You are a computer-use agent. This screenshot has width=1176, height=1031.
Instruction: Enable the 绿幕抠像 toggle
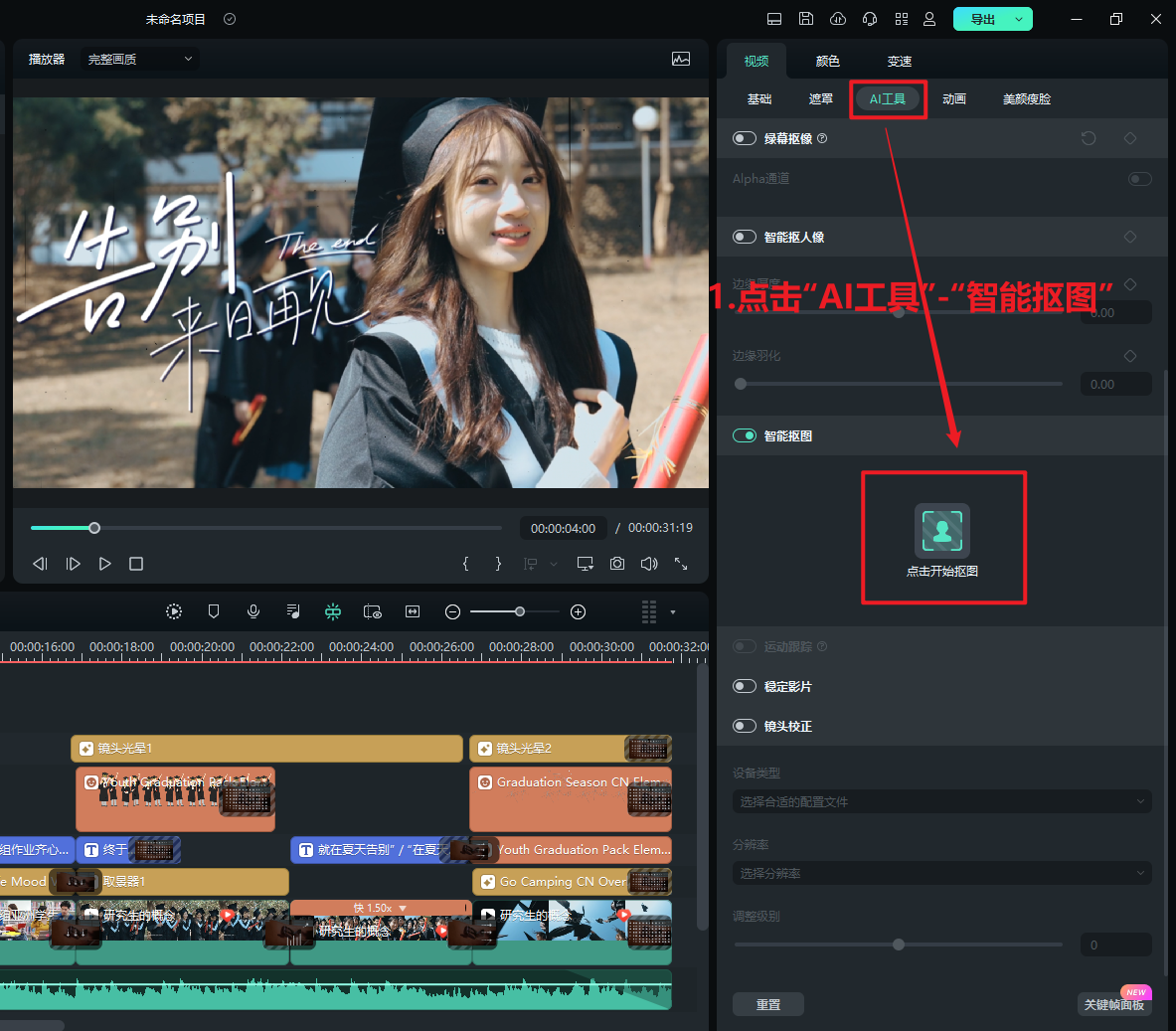(745, 138)
